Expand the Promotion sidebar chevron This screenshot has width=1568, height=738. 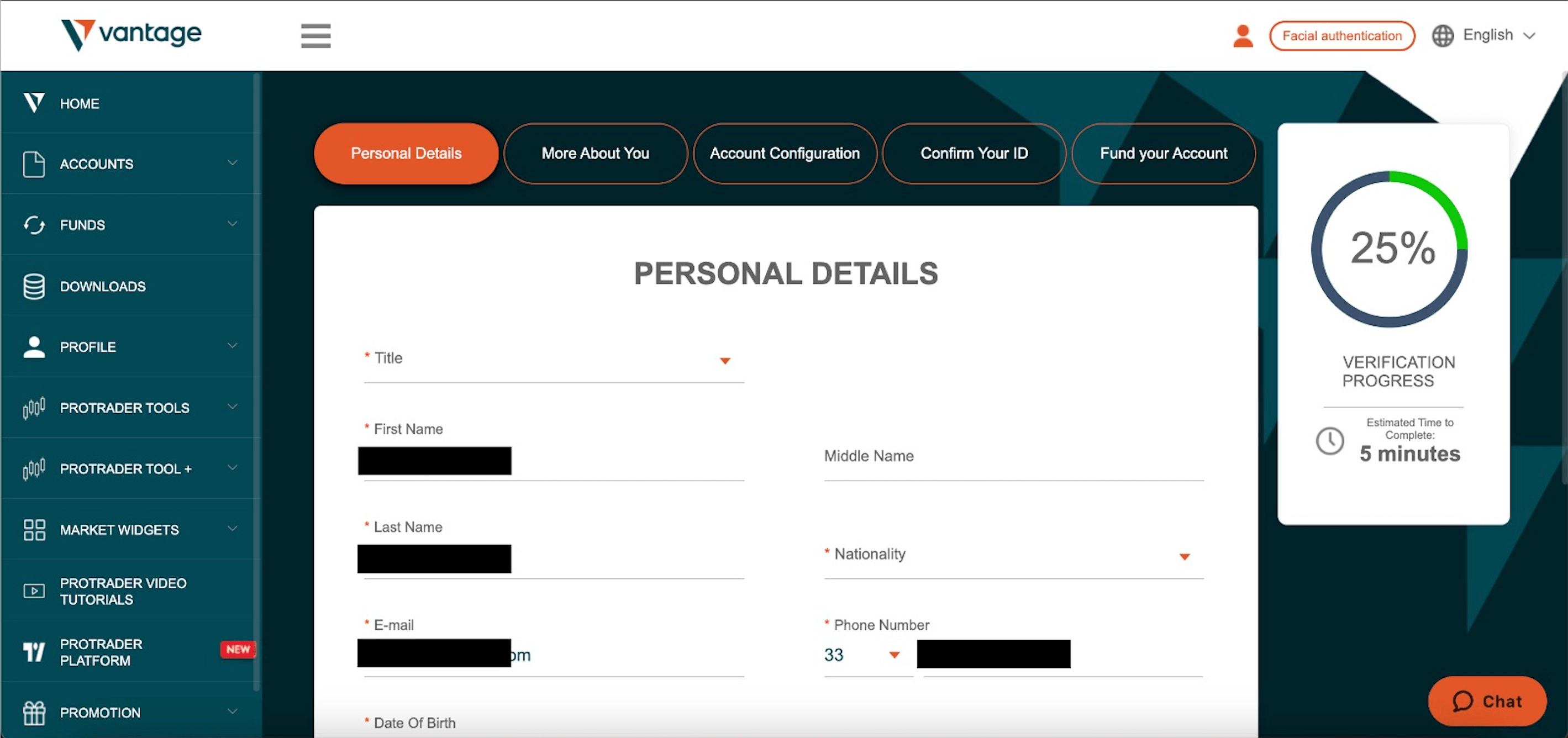pyautogui.click(x=233, y=711)
